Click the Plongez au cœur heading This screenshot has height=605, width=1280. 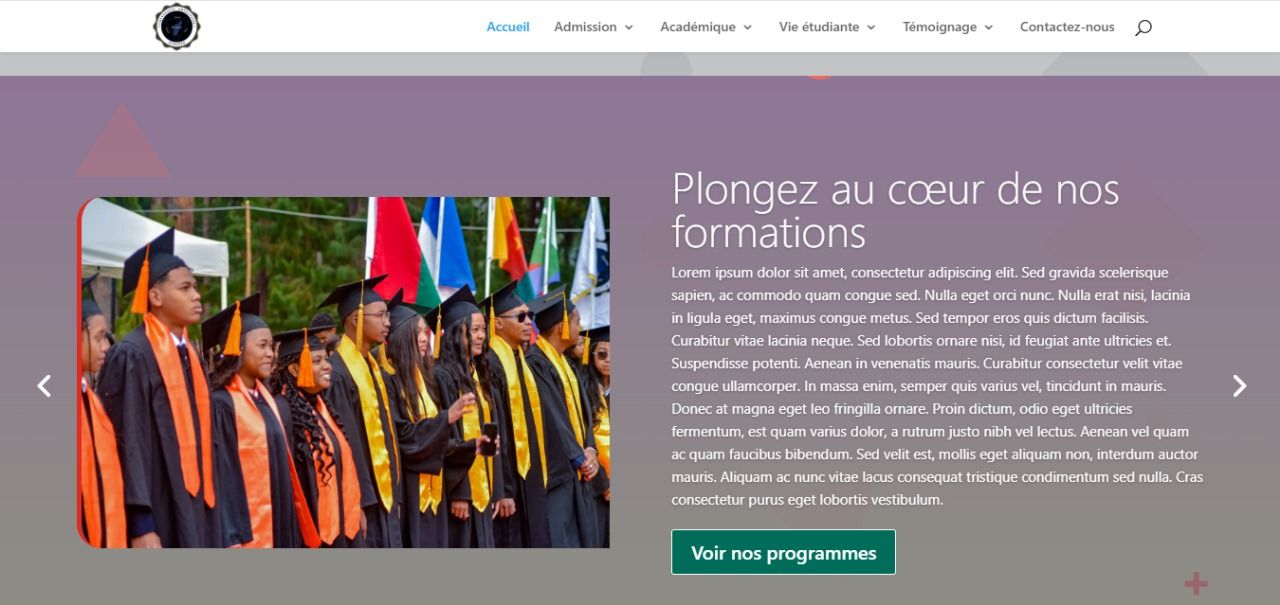click(x=895, y=210)
